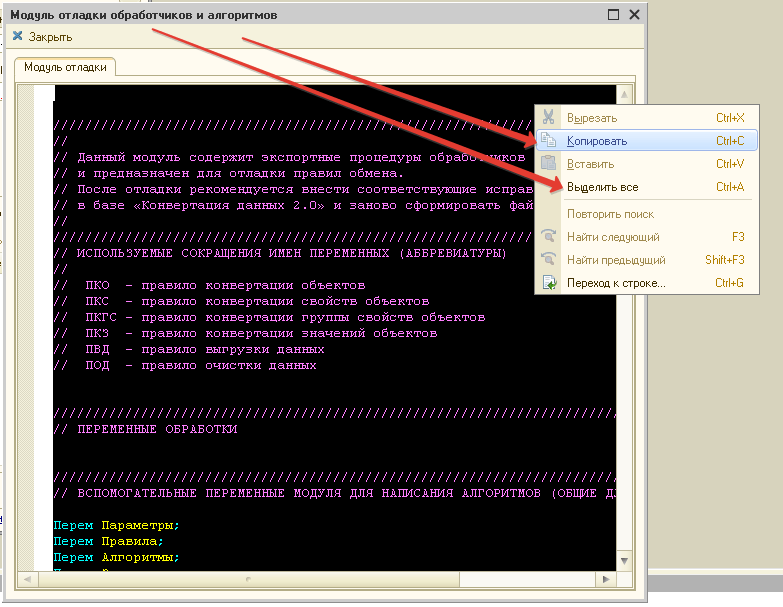Close the window using title bar X
The width and height of the screenshot is (783, 607).
coord(634,15)
